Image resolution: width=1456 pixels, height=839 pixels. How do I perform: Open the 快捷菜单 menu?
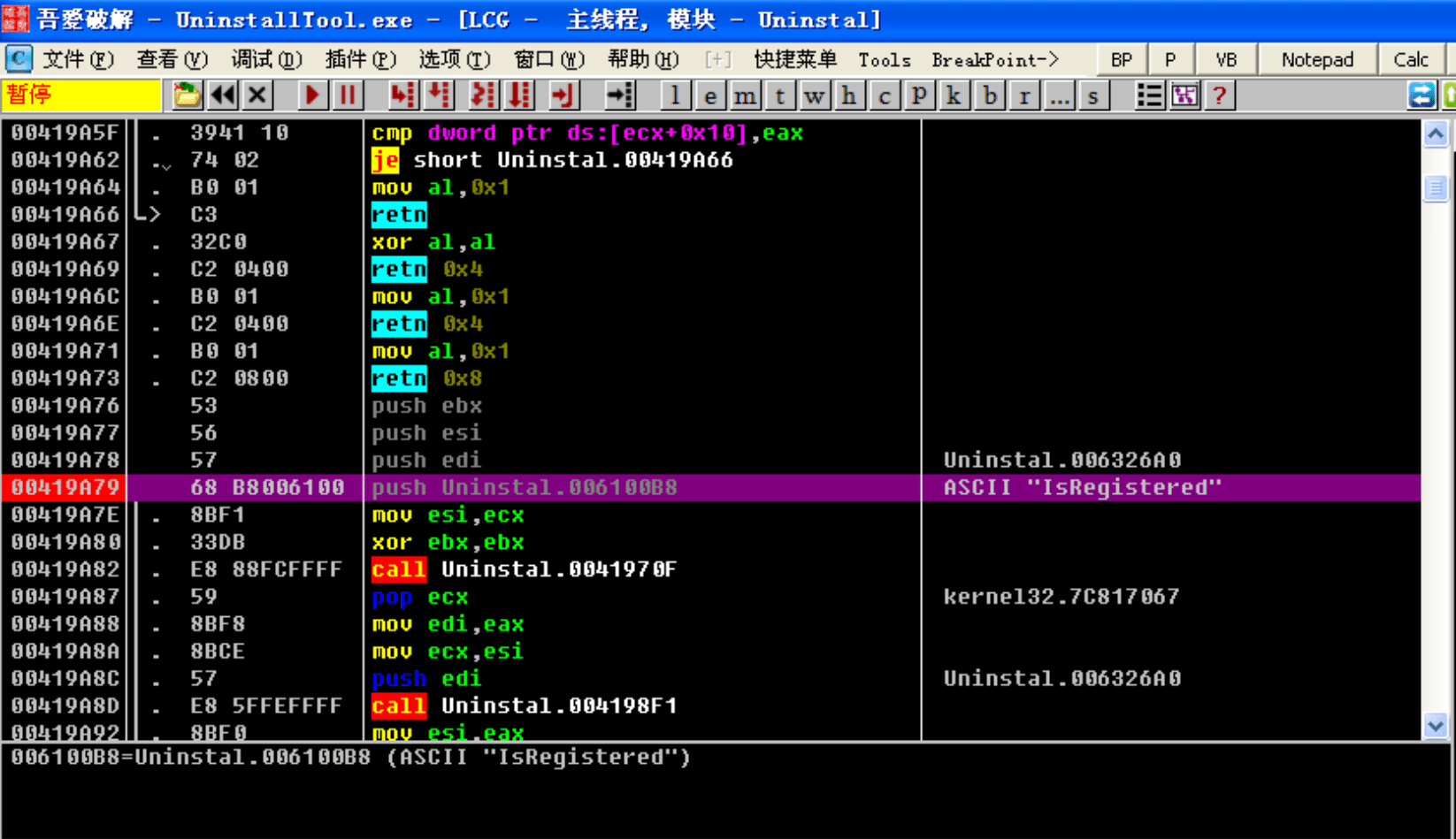tap(795, 59)
